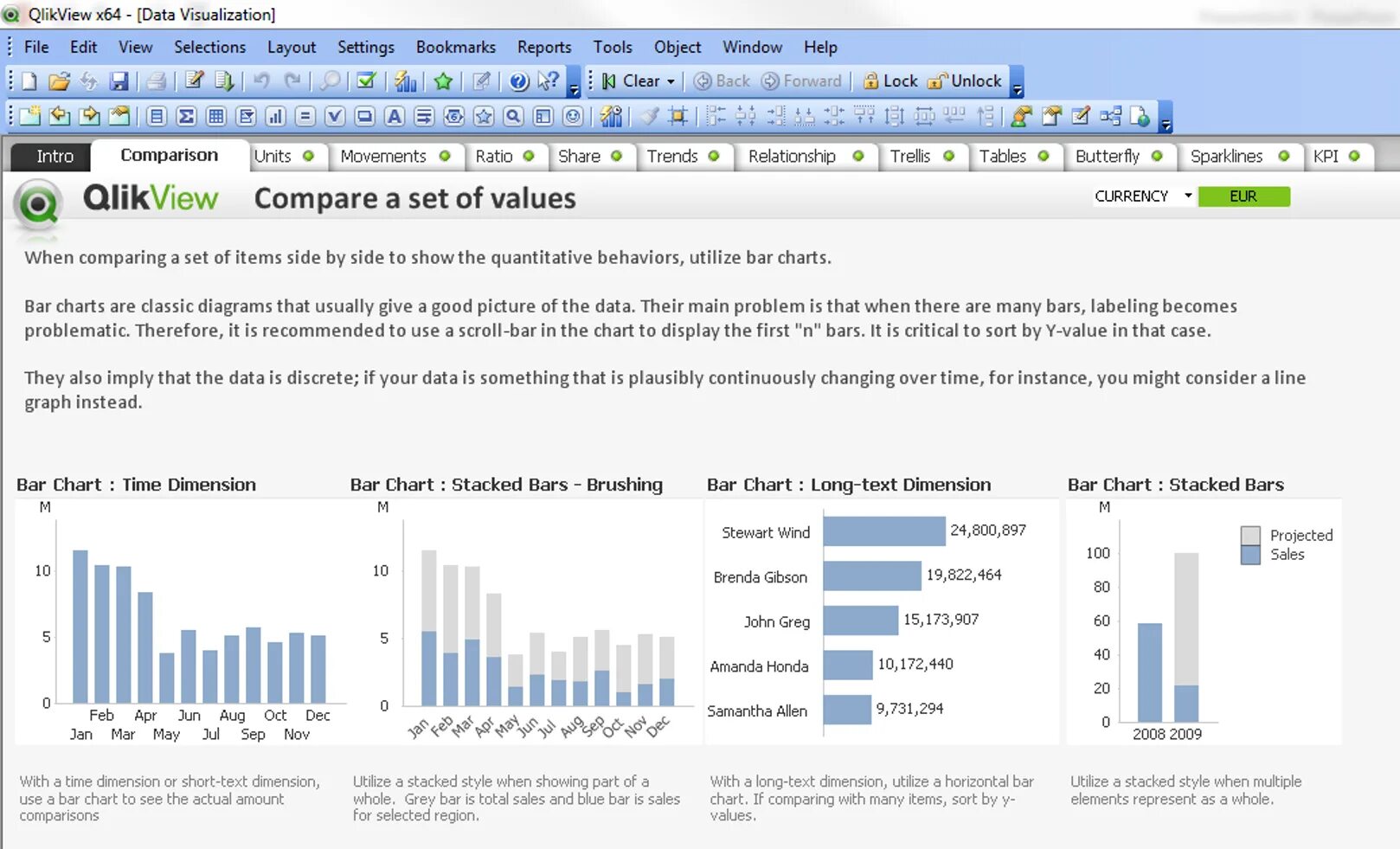Viewport: 1400px width, 849px height.
Task: Switch to the Butterfly sheet tab
Action: pos(1120,156)
